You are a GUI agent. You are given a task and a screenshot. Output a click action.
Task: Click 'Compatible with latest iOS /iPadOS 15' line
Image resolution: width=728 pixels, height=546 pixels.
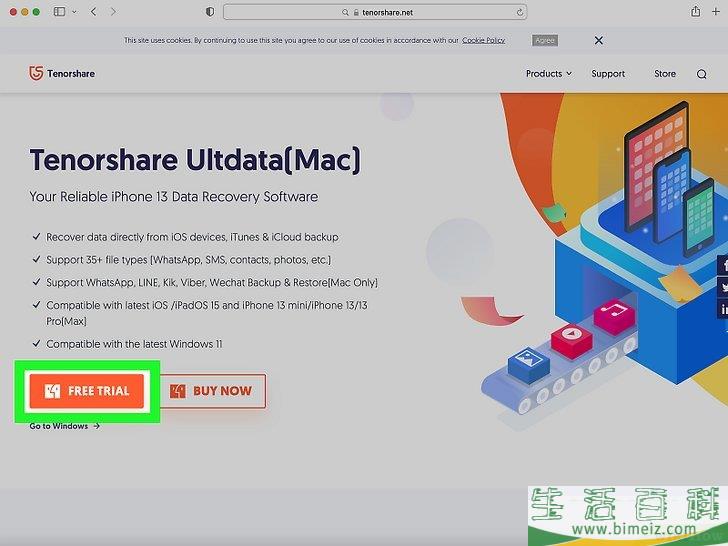207,313
